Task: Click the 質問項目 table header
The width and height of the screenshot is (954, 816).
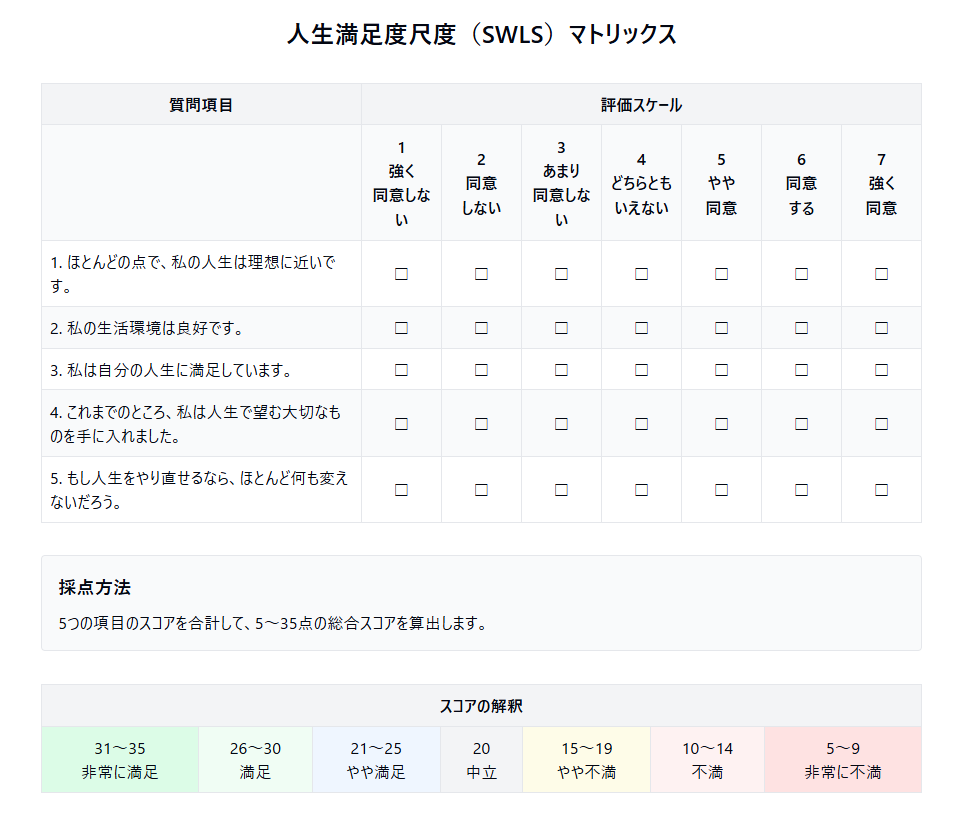Action: pyautogui.click(x=201, y=105)
